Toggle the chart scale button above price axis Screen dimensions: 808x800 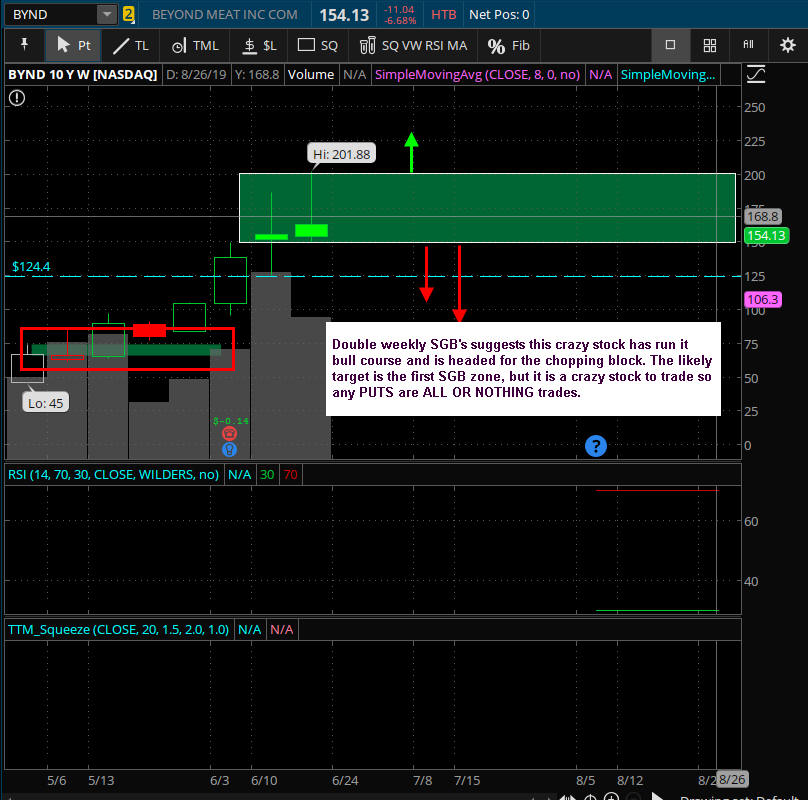755,75
